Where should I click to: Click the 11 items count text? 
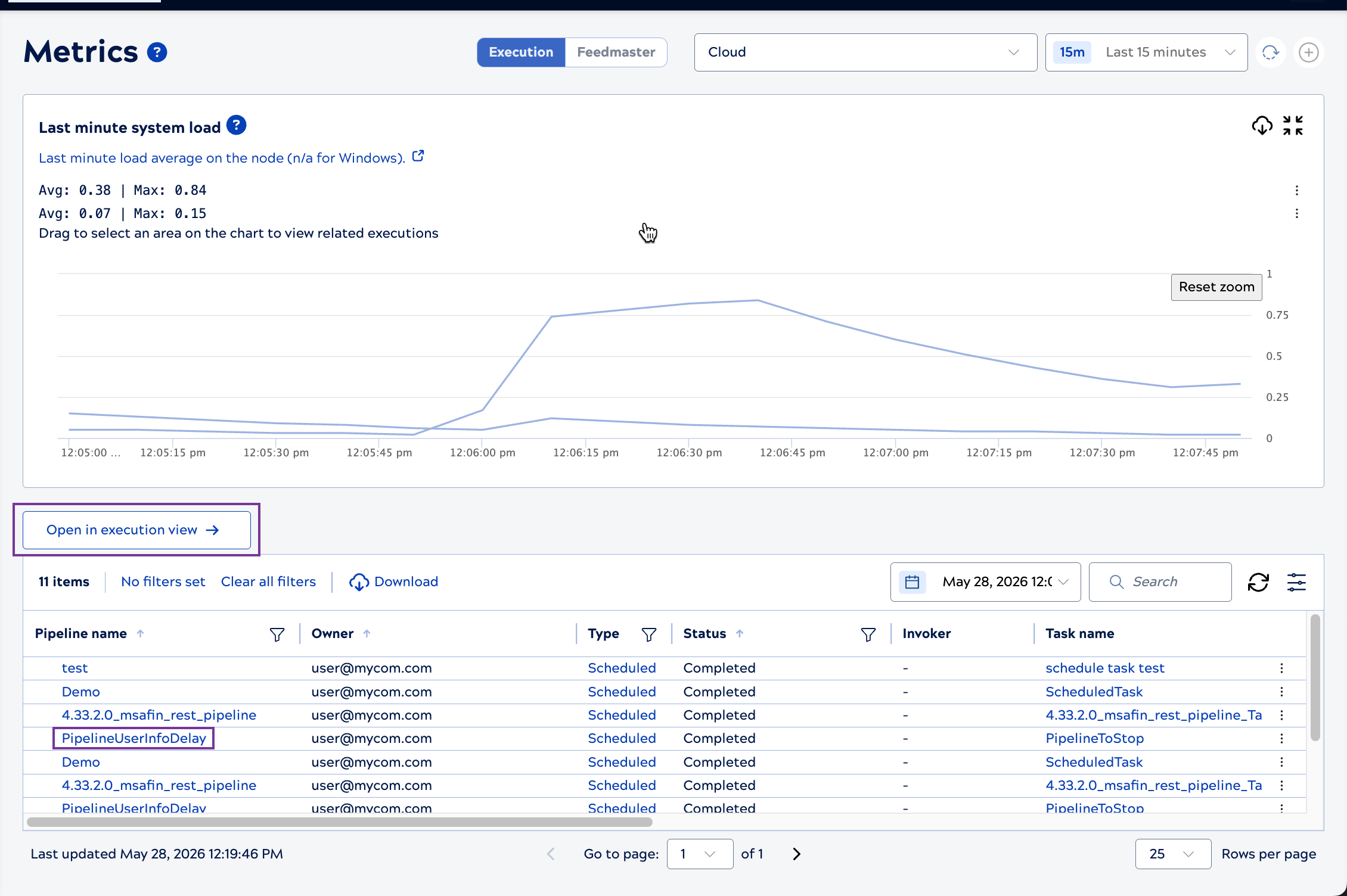[64, 582]
